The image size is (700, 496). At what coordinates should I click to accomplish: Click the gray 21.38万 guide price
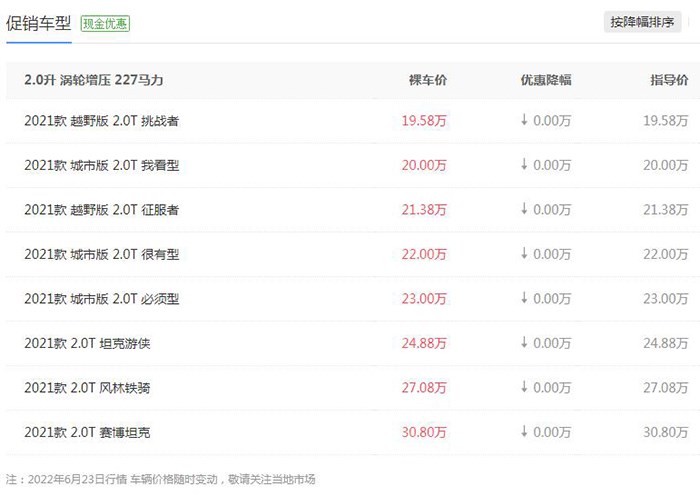point(666,209)
